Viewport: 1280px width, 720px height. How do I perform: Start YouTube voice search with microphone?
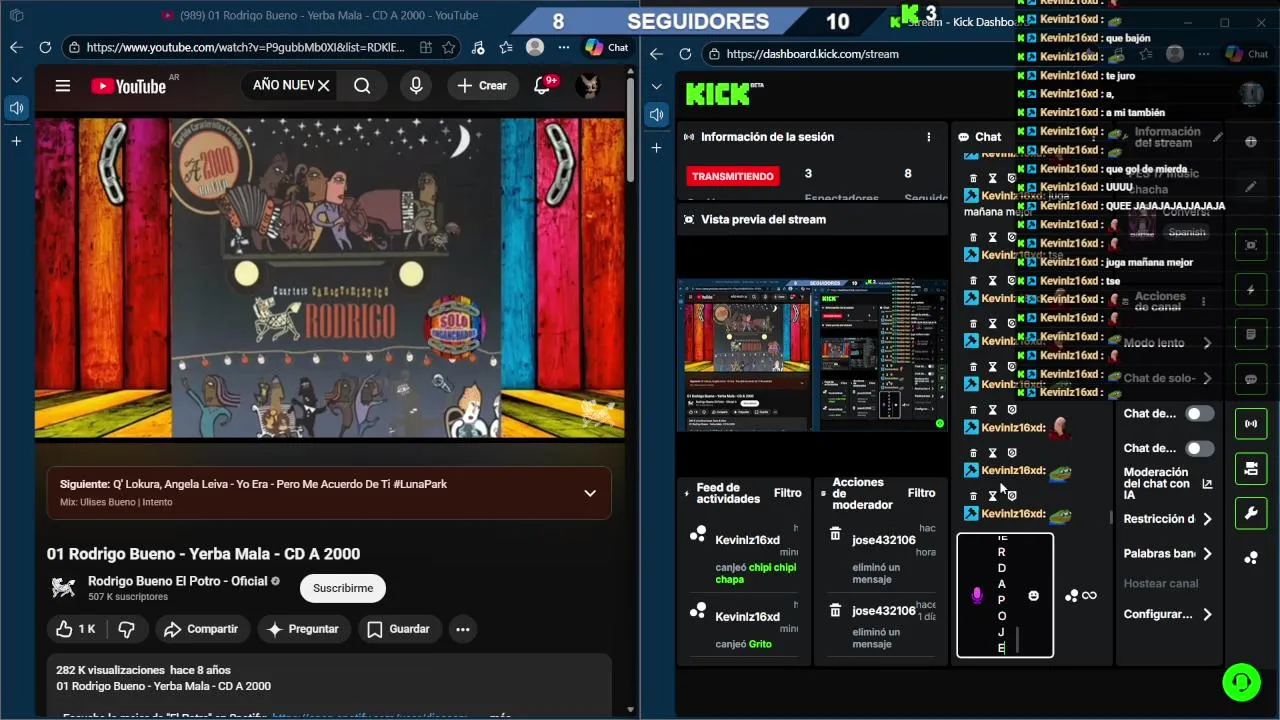[x=416, y=86]
